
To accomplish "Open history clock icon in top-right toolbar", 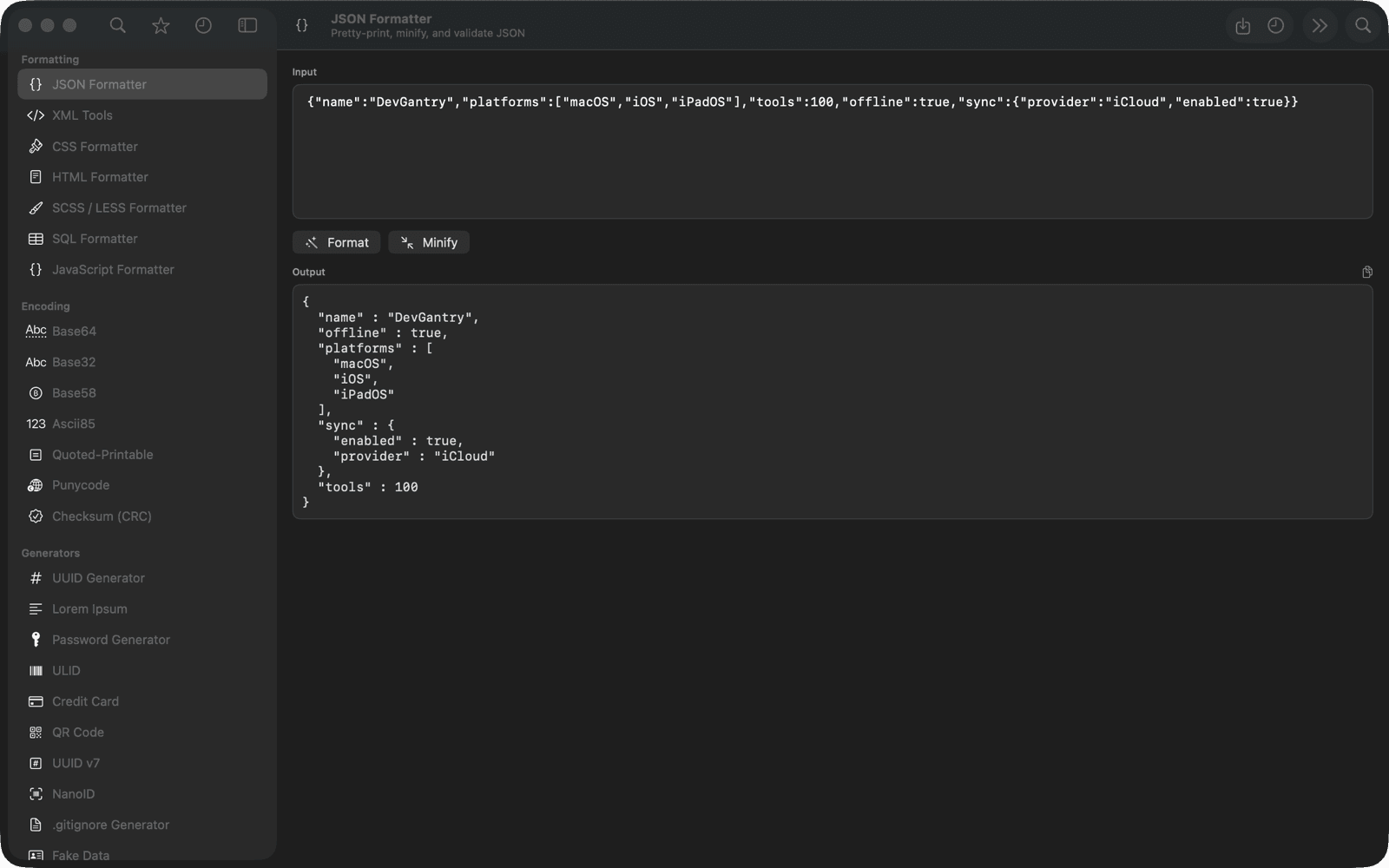I will (x=1275, y=26).
